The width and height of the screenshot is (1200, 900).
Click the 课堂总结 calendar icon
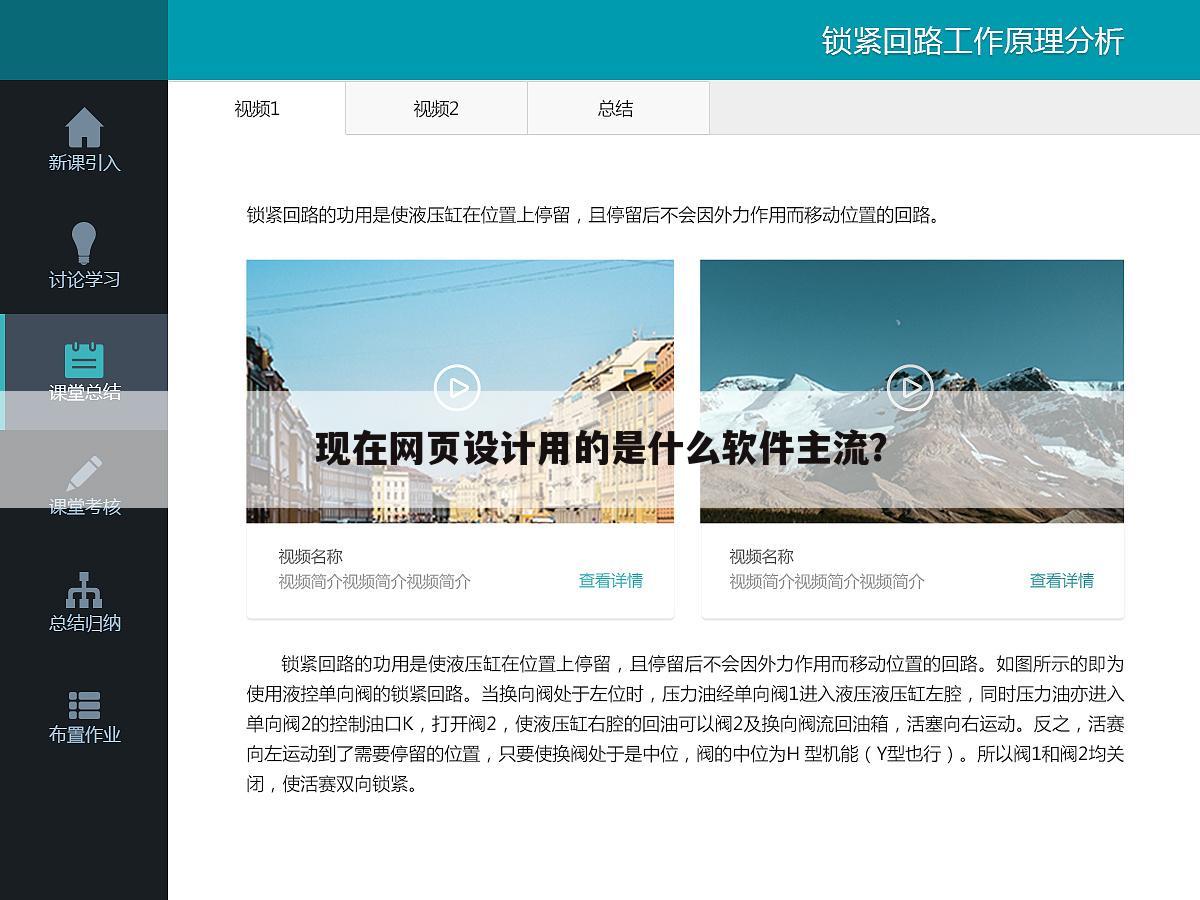(85, 357)
